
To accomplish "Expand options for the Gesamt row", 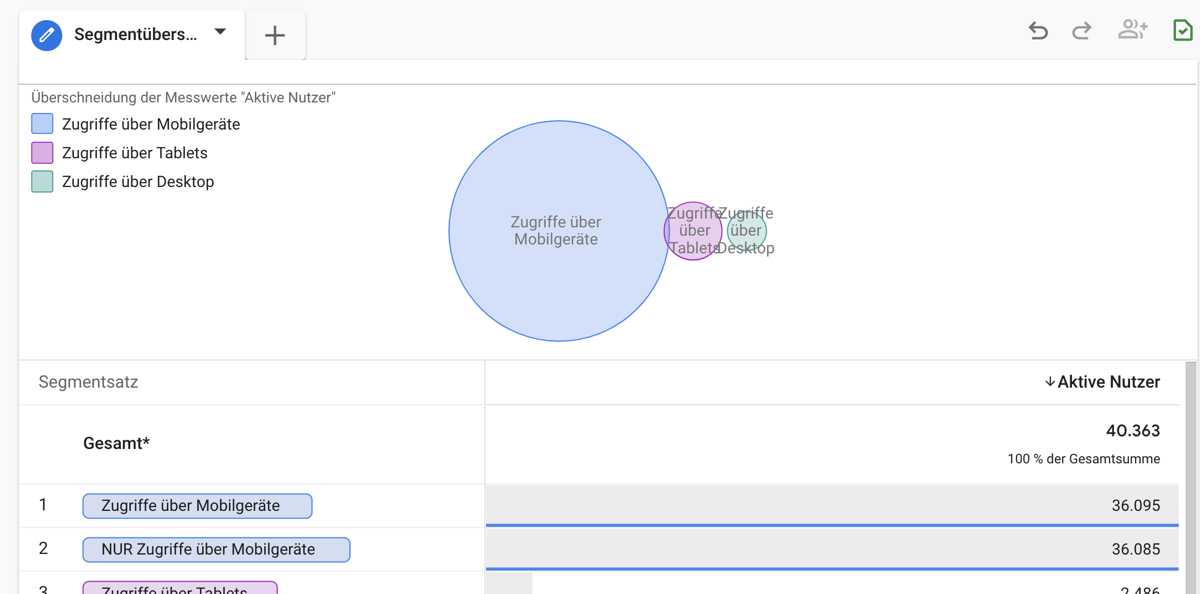I will (117, 442).
